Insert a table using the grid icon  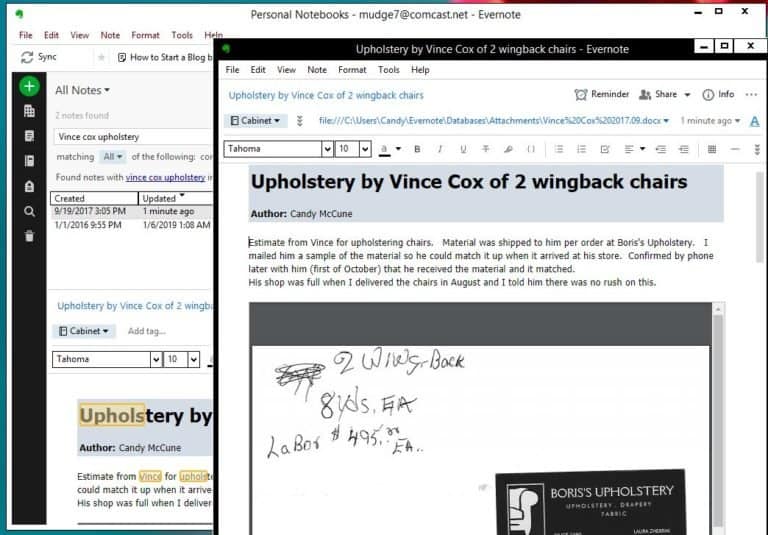(712, 149)
